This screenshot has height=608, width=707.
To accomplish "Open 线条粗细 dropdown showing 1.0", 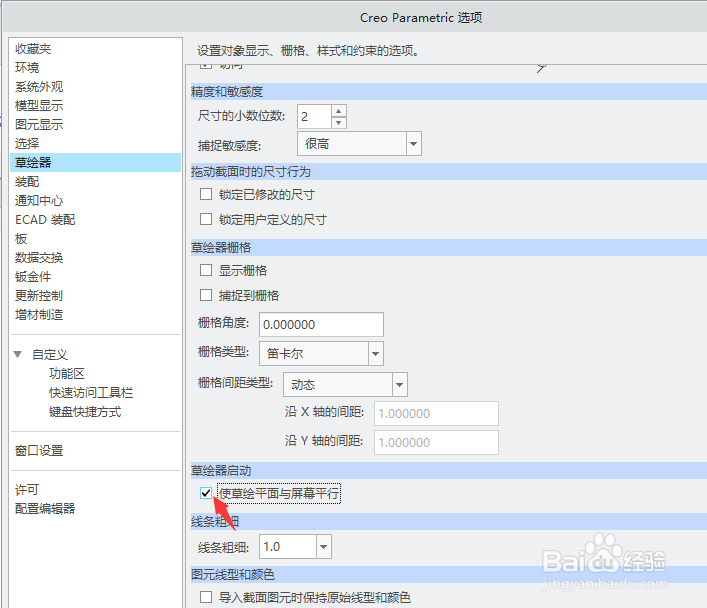I will pyautogui.click(x=295, y=547).
